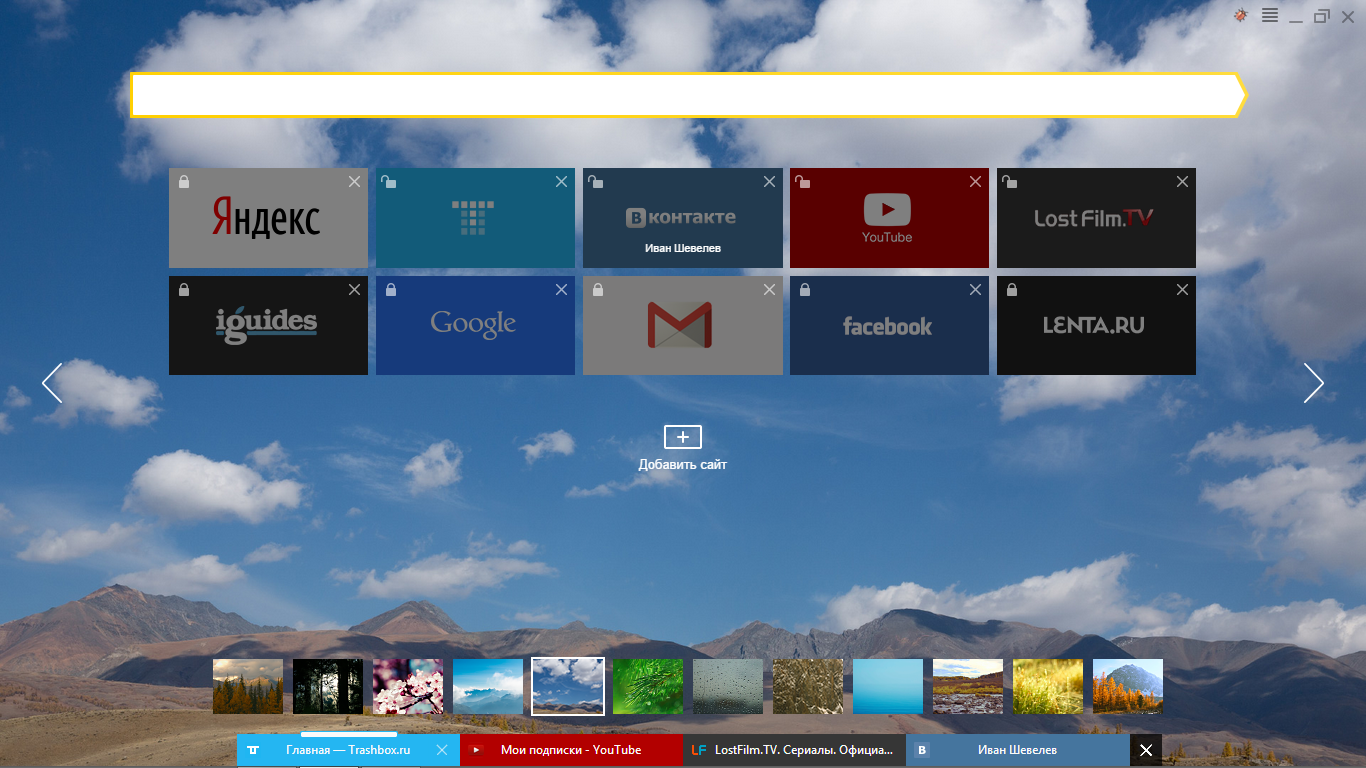Remove the Google tile with its X
This screenshot has width=1366, height=768.
[561, 290]
